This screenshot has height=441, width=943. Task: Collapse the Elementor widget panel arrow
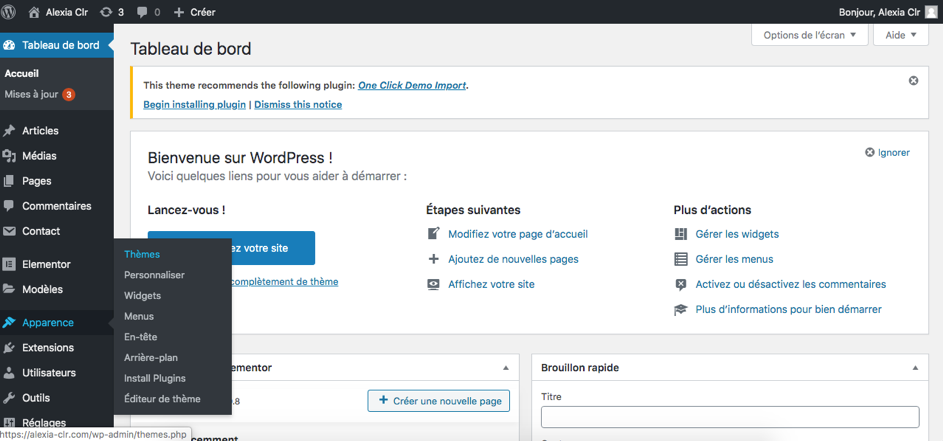(x=506, y=368)
